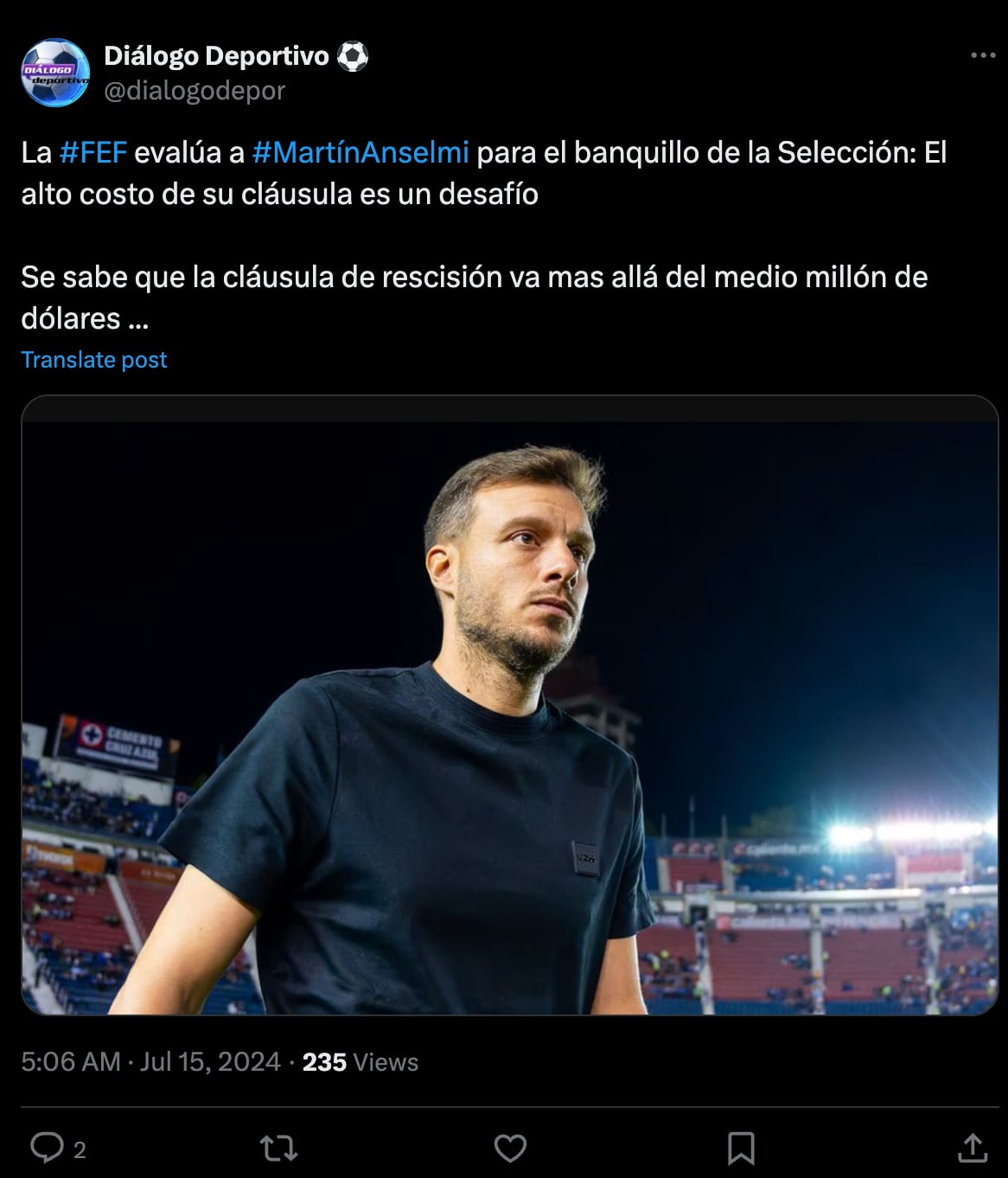Click the Diálogo Deportivo profile avatar

[55, 73]
